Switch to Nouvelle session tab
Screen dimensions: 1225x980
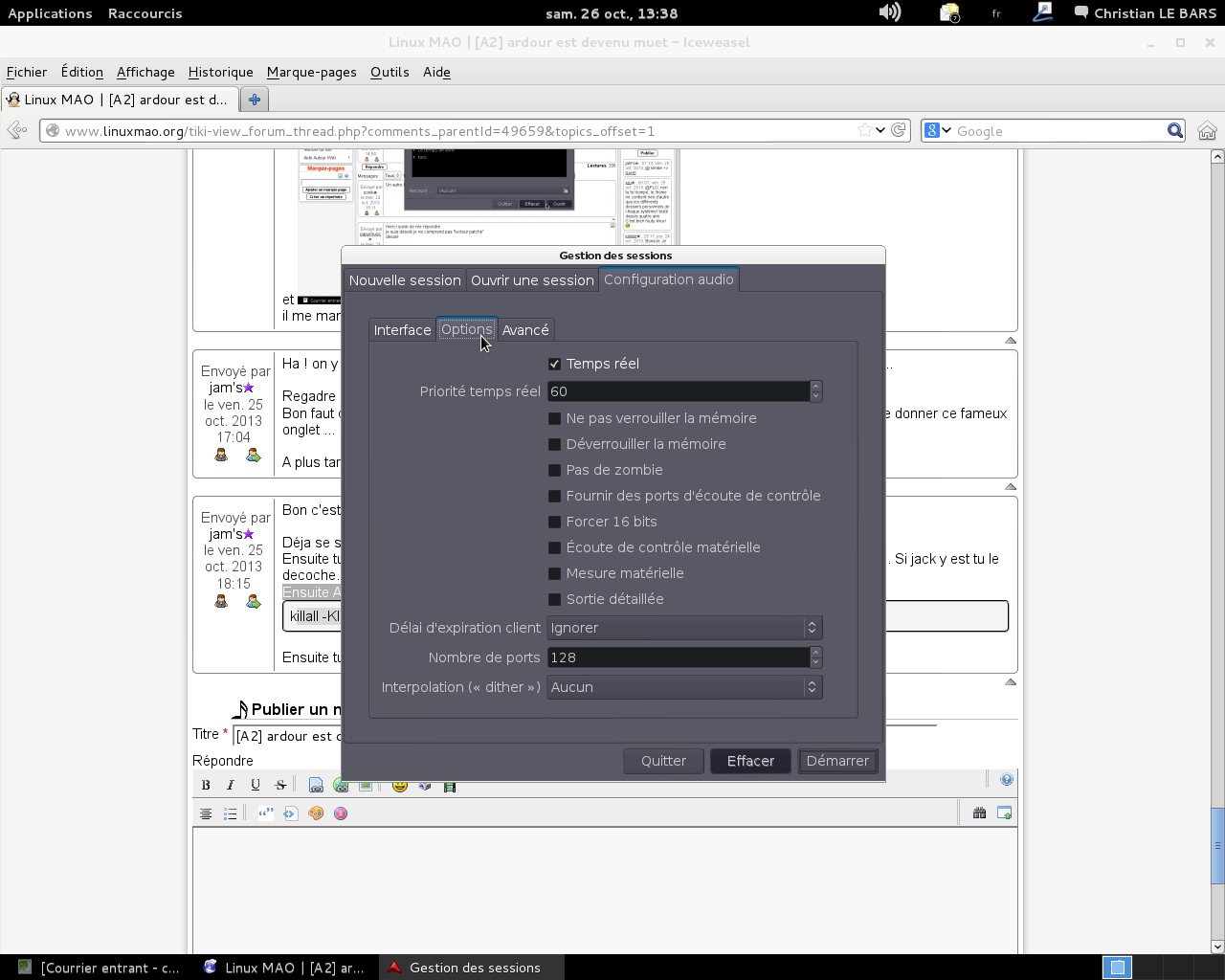(405, 280)
